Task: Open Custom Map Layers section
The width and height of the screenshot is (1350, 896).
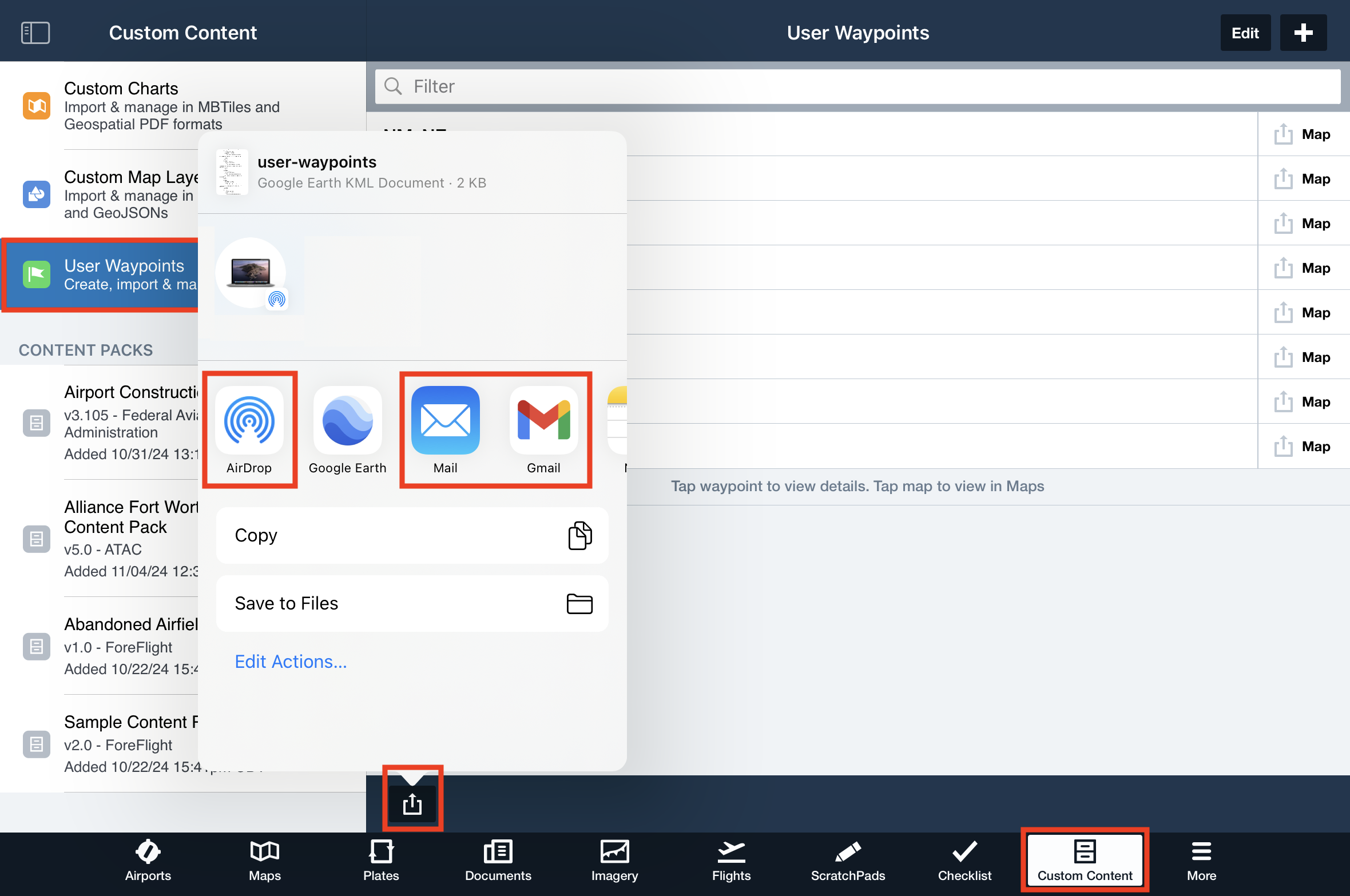Action: [99, 194]
